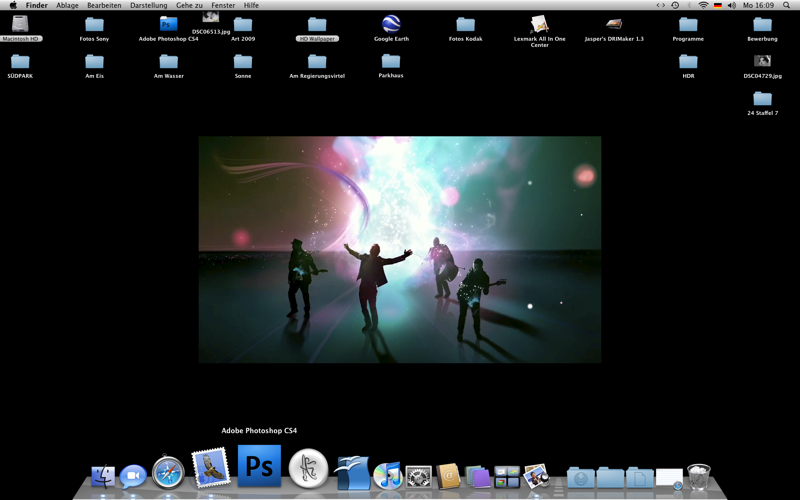Viewport: 800px width, 500px height.
Task: Open the volume control in menu bar
Action: point(731,5)
